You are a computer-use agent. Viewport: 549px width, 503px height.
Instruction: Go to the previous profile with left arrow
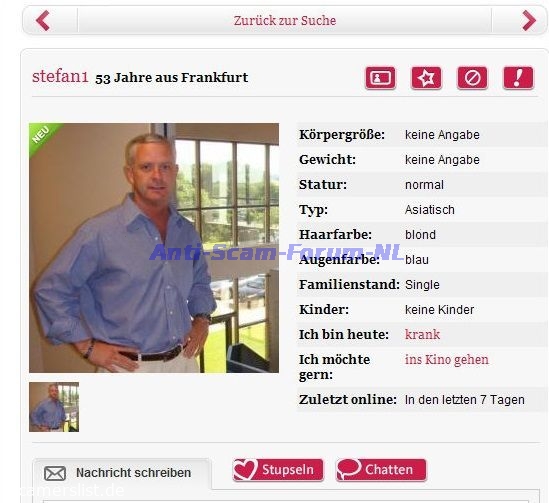43,21
